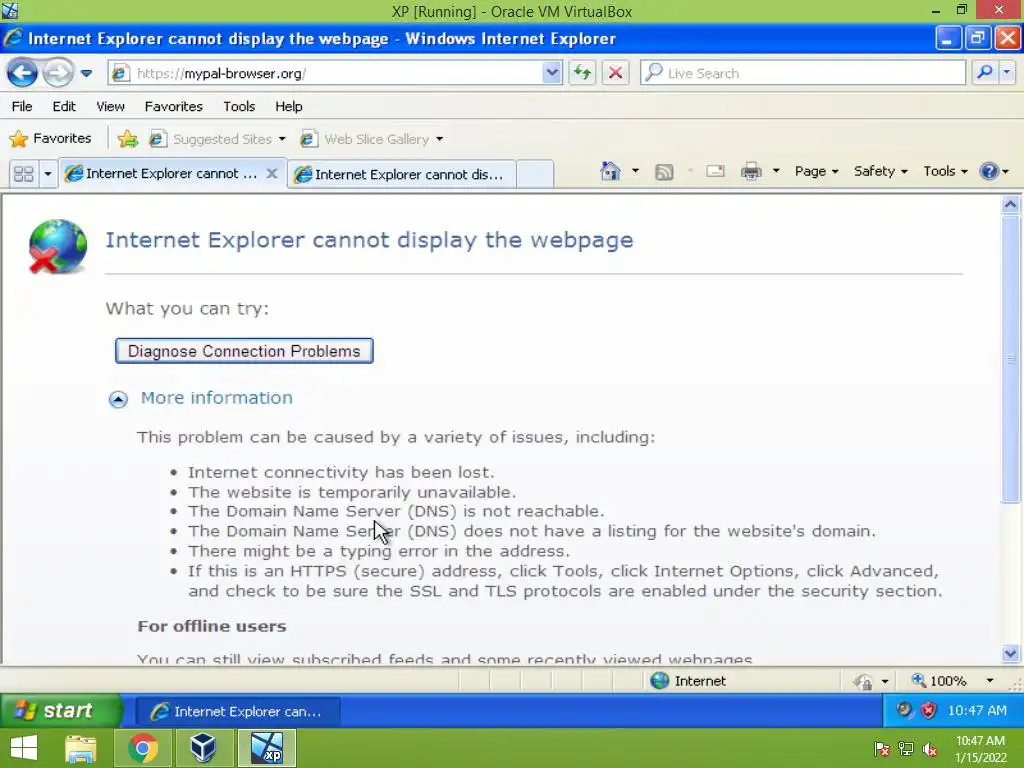Close the first Internet Explorer tab
1024x768 pixels.
pos(272,173)
